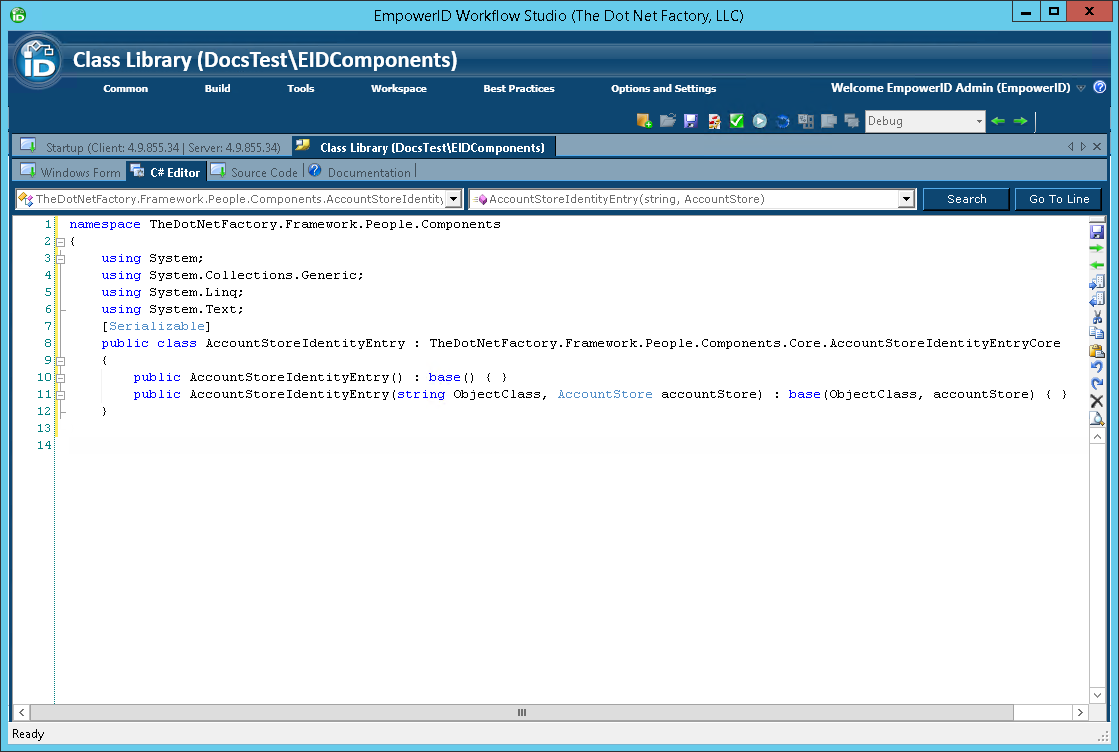Expand the member selector dropdown arrow
The height and width of the screenshot is (752, 1119).
tap(906, 199)
